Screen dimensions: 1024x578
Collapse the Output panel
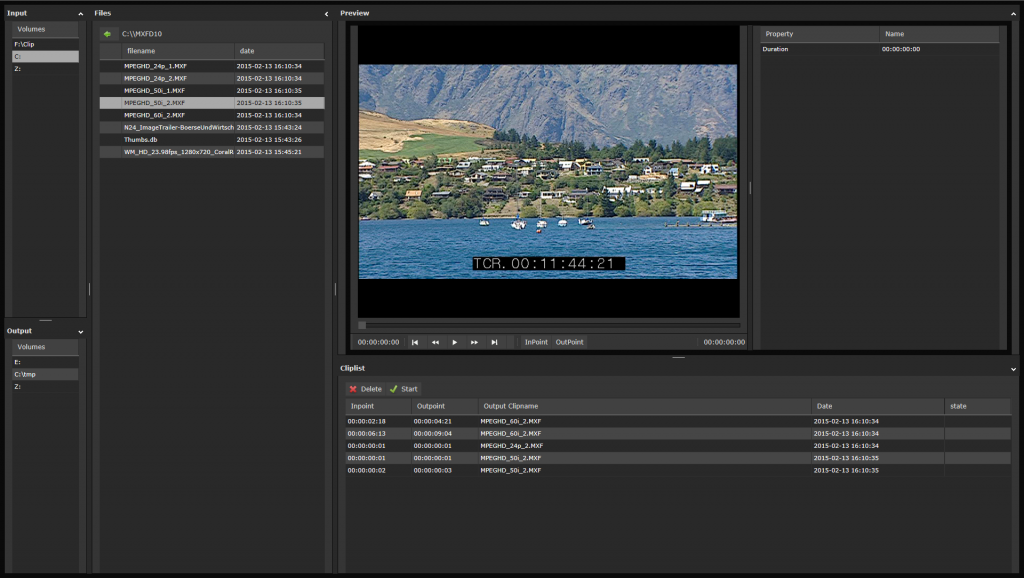point(80,331)
